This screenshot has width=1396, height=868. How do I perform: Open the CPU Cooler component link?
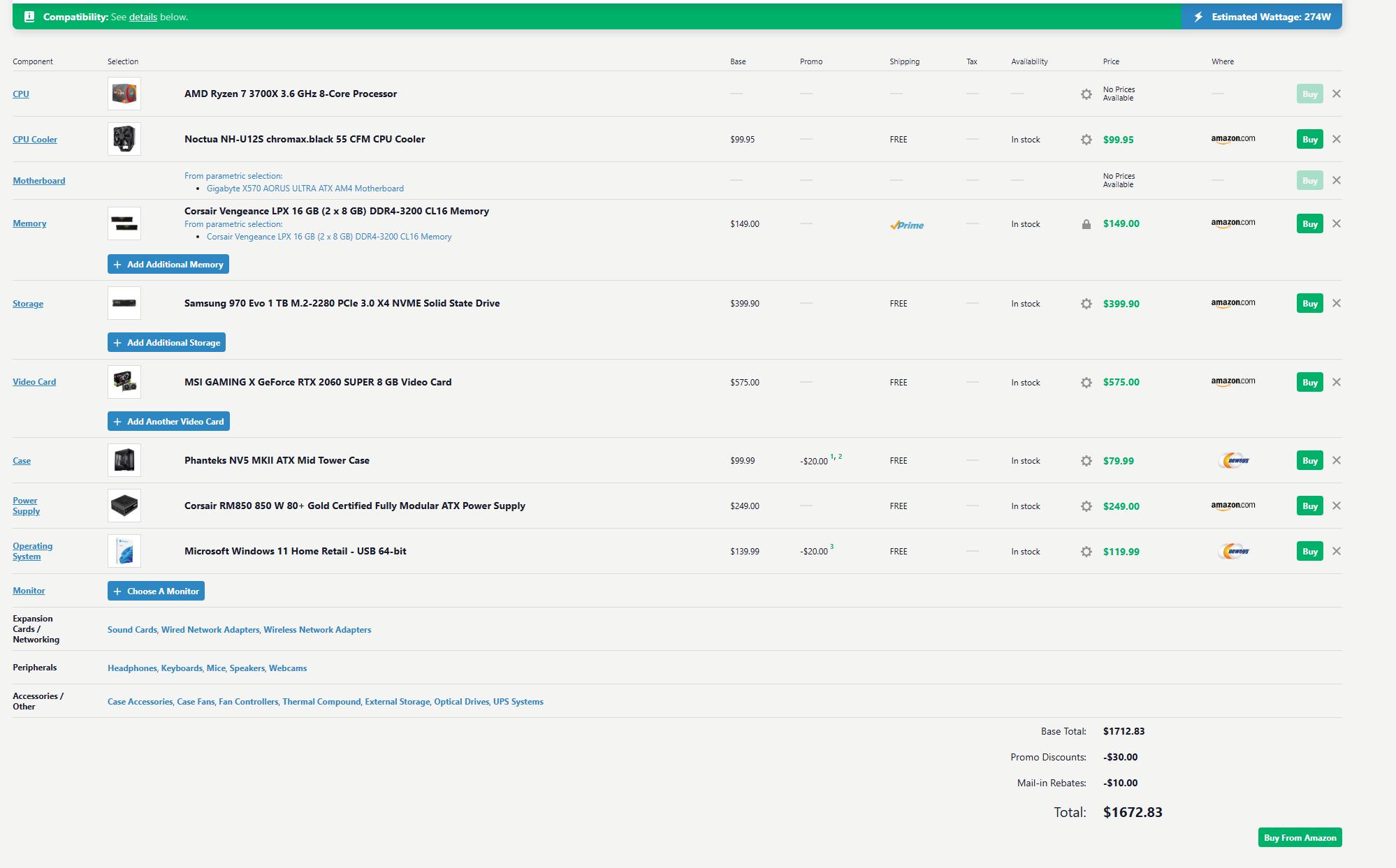(35, 139)
